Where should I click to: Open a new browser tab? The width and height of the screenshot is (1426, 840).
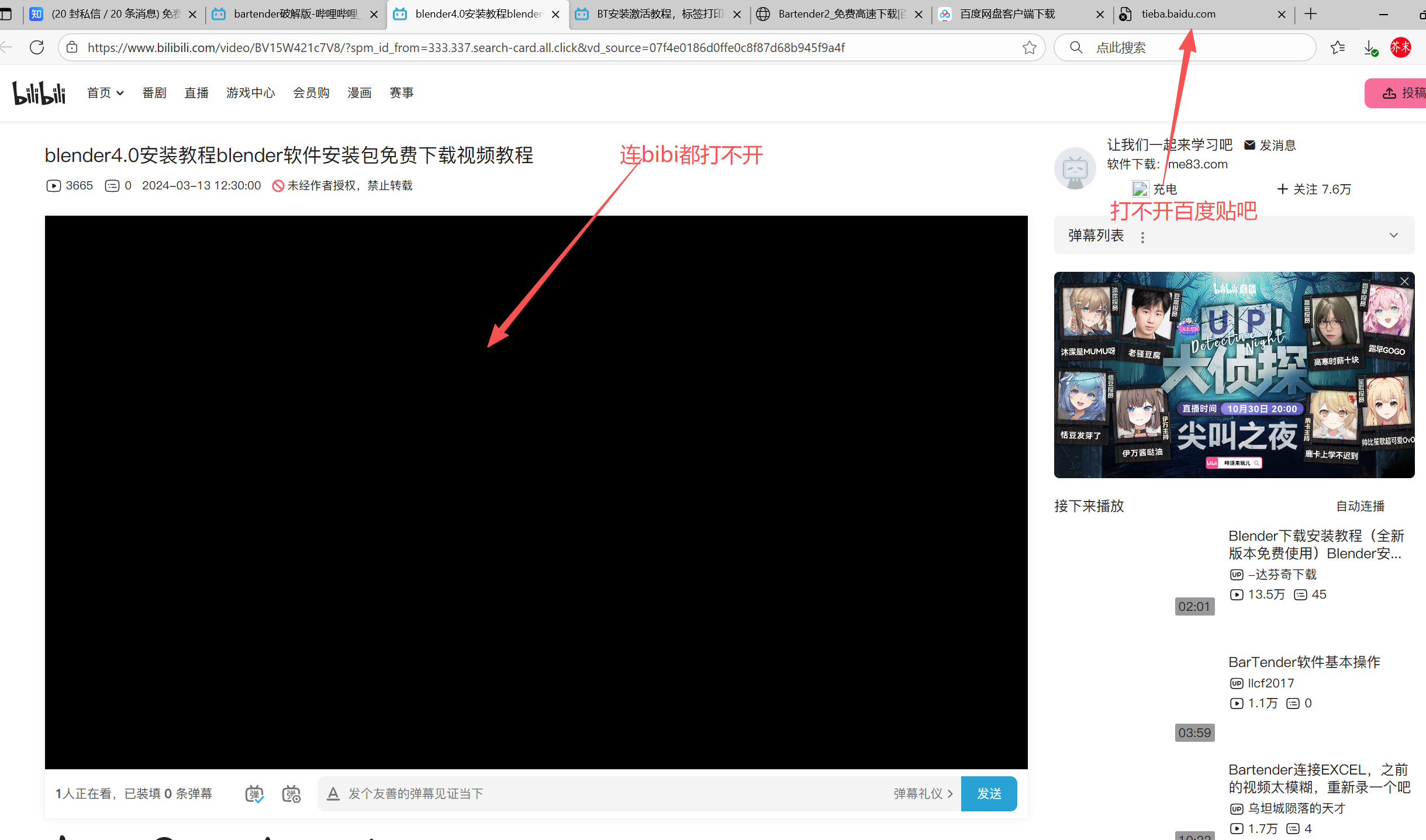coord(1311,14)
